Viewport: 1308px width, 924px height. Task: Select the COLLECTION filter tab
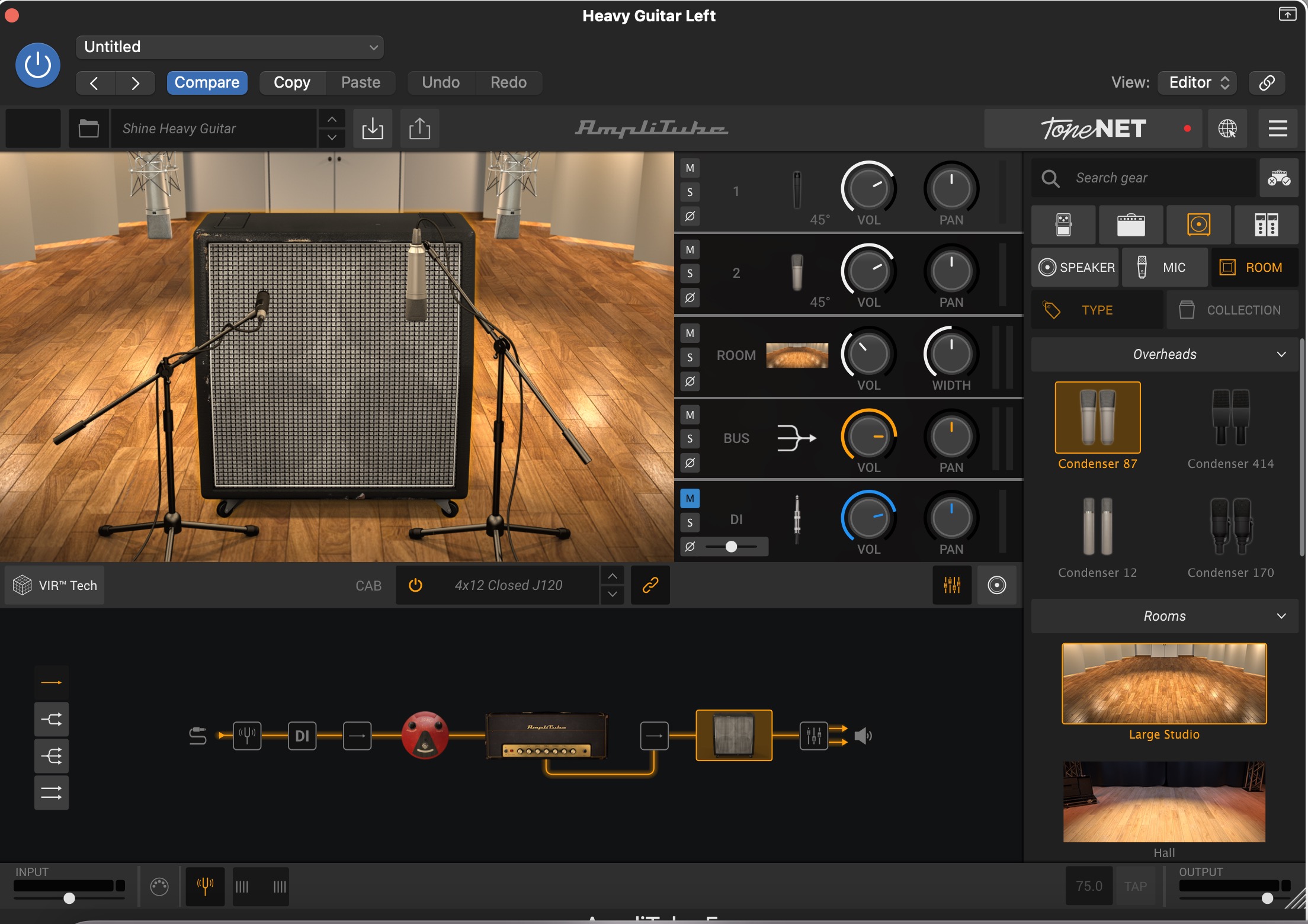(1233, 310)
